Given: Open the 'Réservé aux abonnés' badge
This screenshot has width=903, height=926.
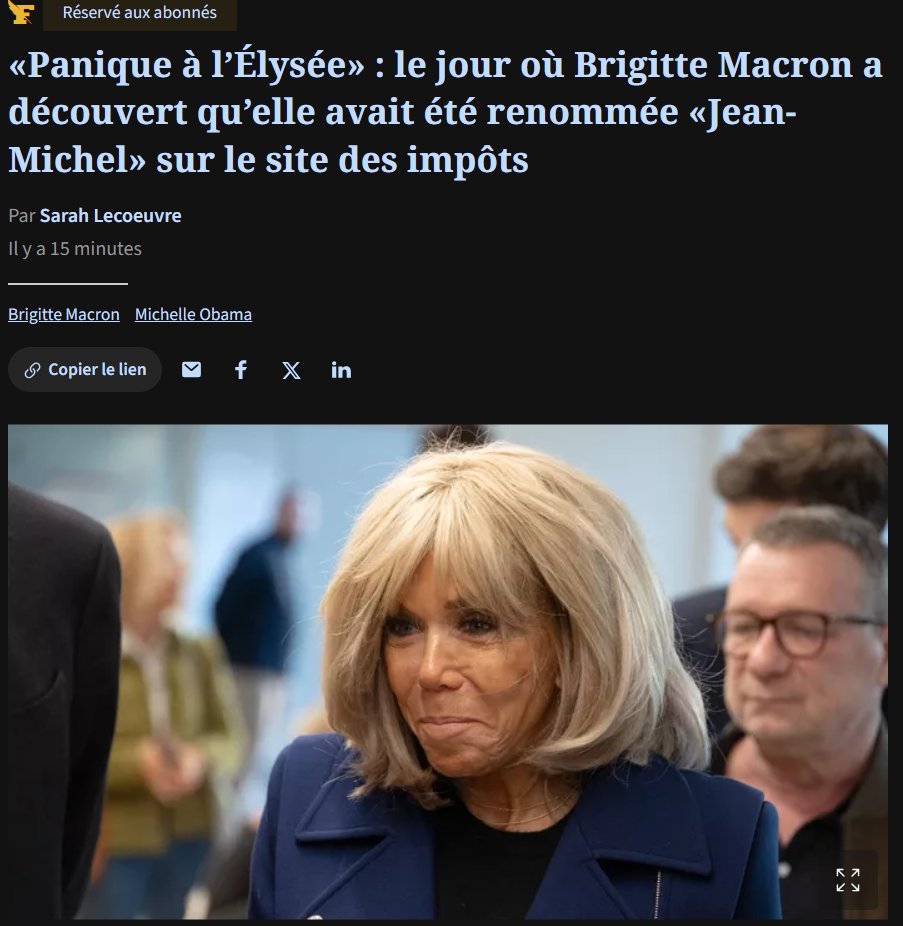Looking at the screenshot, I should point(140,13).
